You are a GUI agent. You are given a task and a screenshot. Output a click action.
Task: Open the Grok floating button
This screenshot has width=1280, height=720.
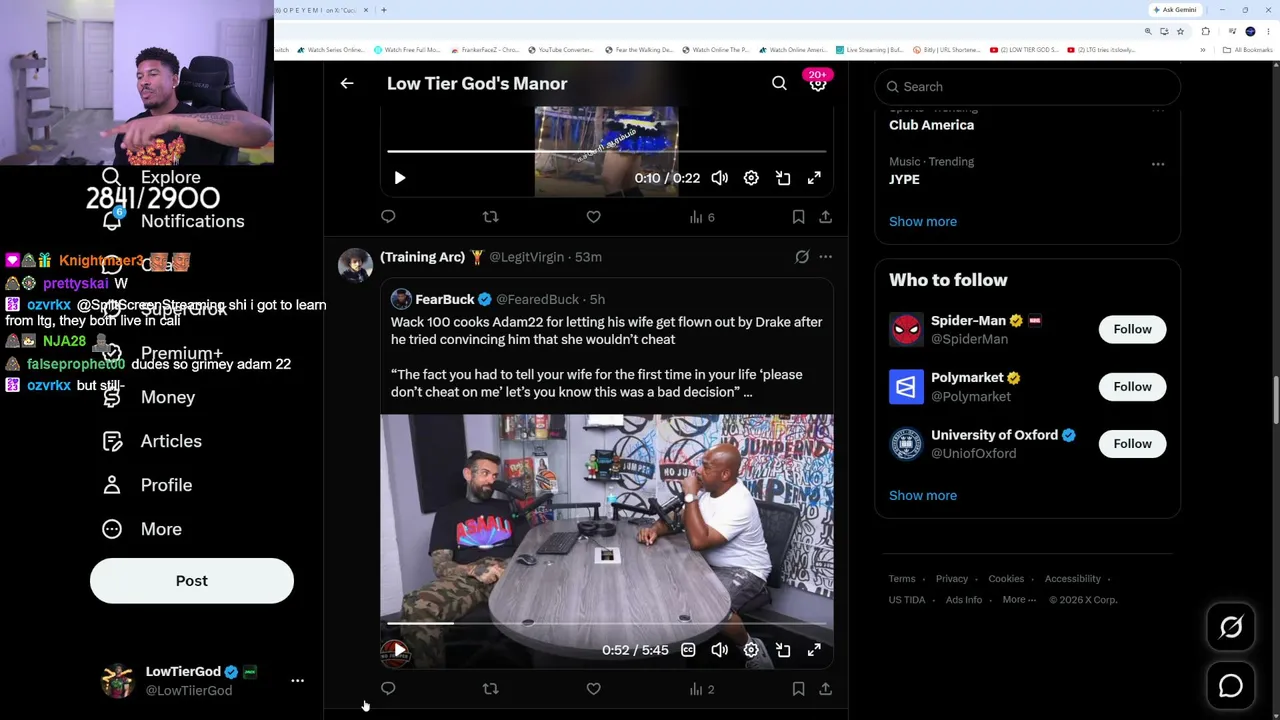[1231, 627]
